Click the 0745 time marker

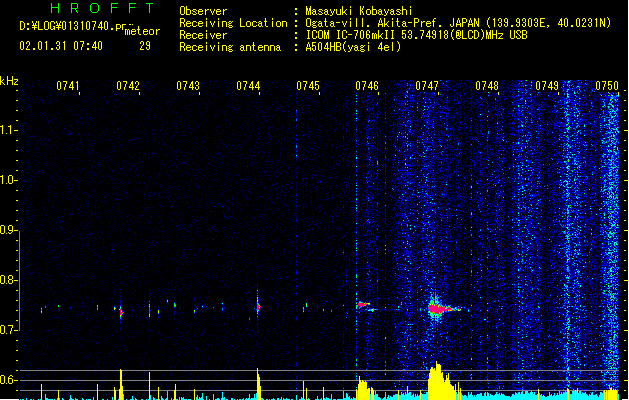308,86
